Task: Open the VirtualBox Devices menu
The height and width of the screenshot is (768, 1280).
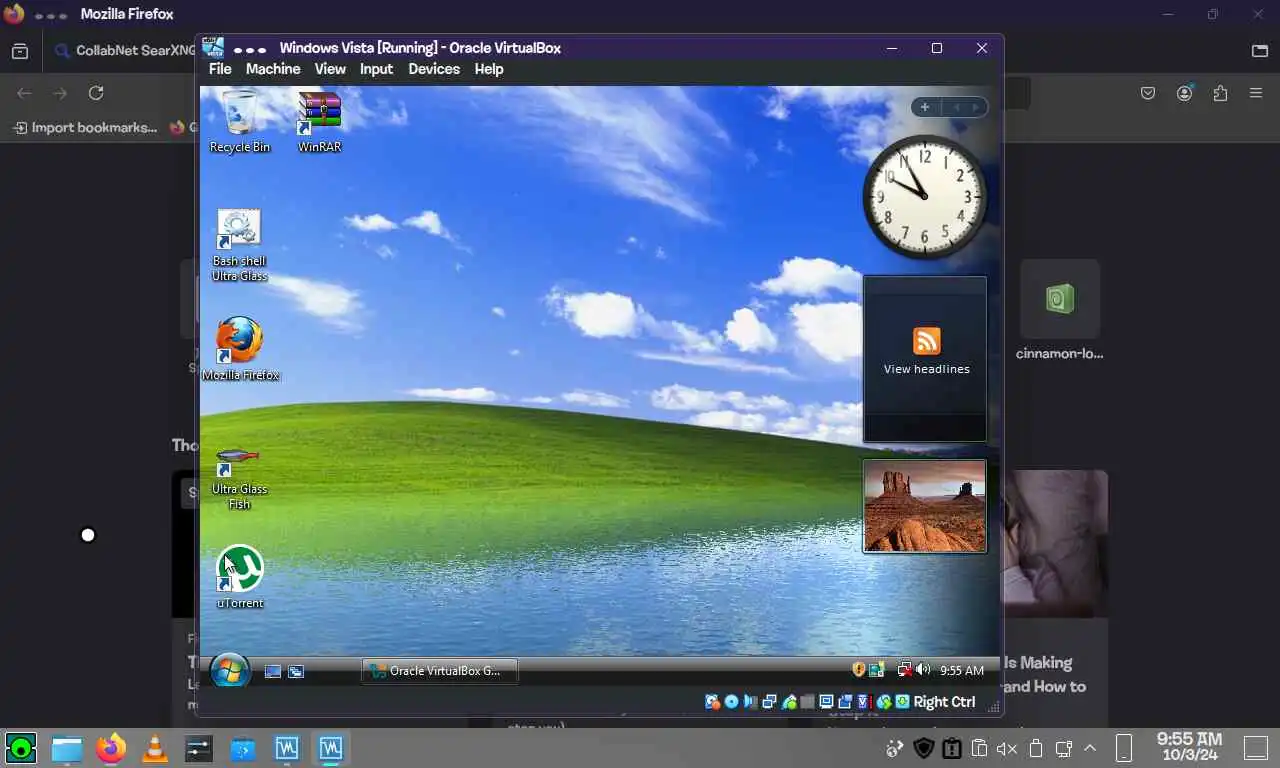Action: pos(434,69)
